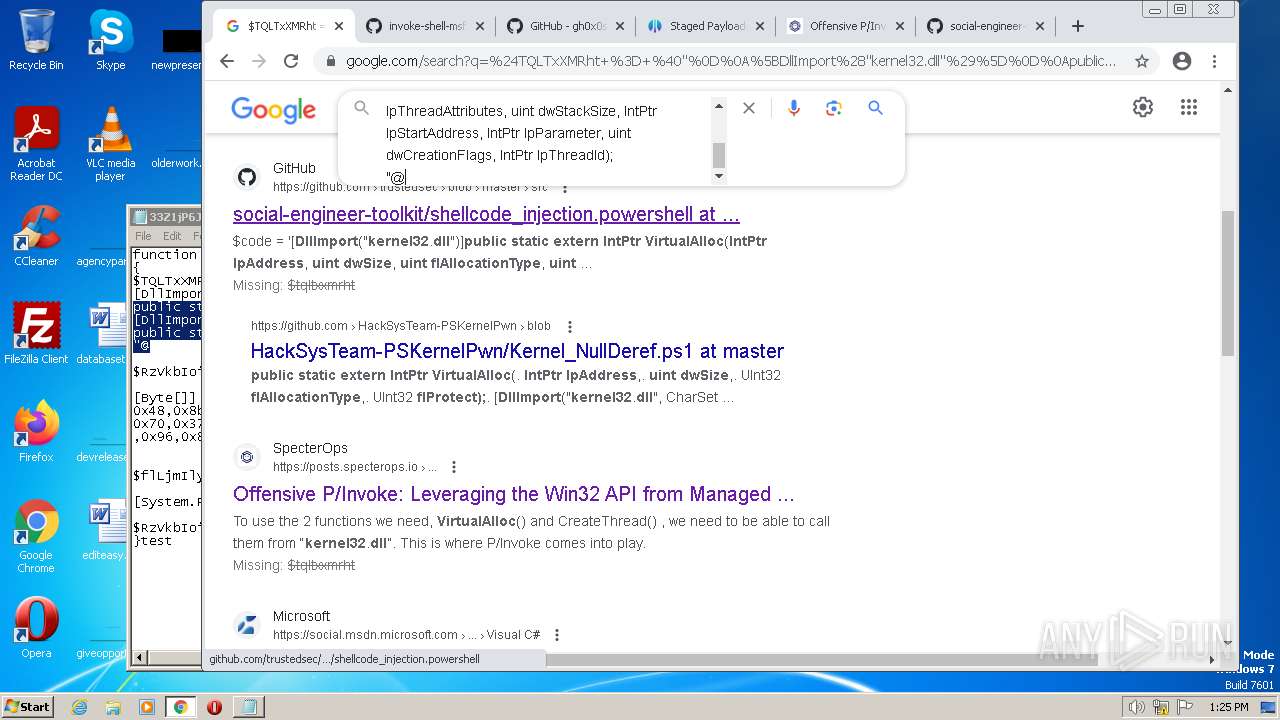
Task: Open Windows Explorer folder on taskbar
Action: tap(113, 707)
